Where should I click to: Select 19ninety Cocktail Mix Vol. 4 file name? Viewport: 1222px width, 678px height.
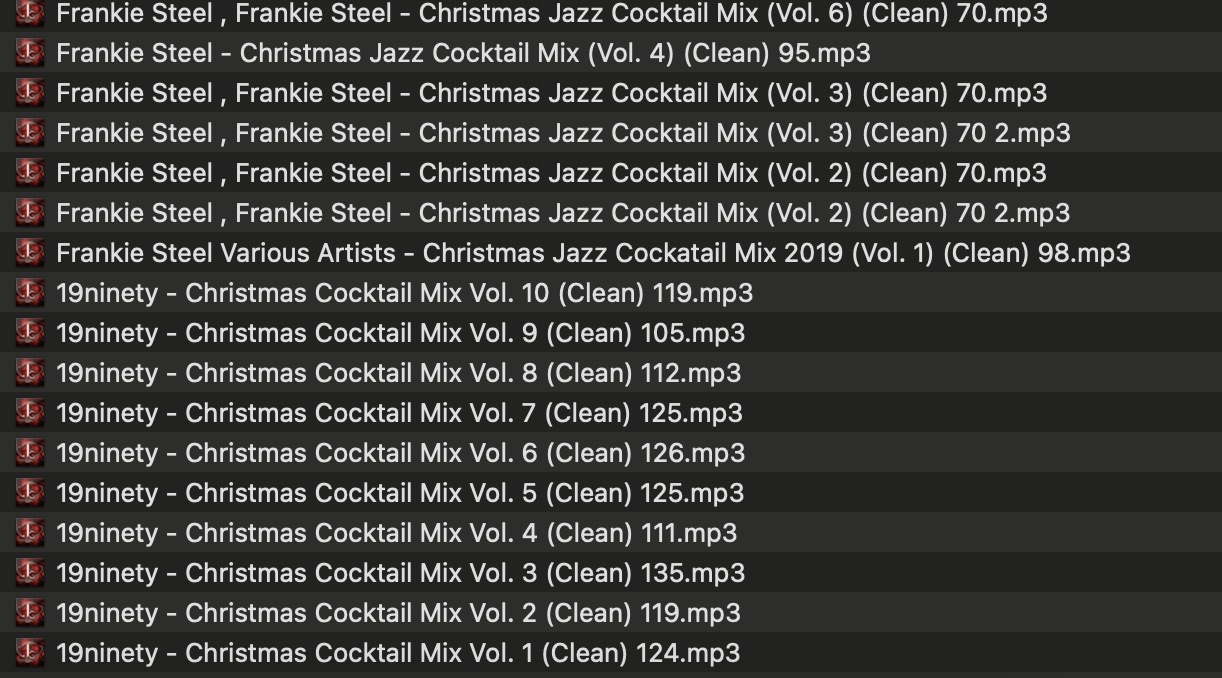pos(396,533)
